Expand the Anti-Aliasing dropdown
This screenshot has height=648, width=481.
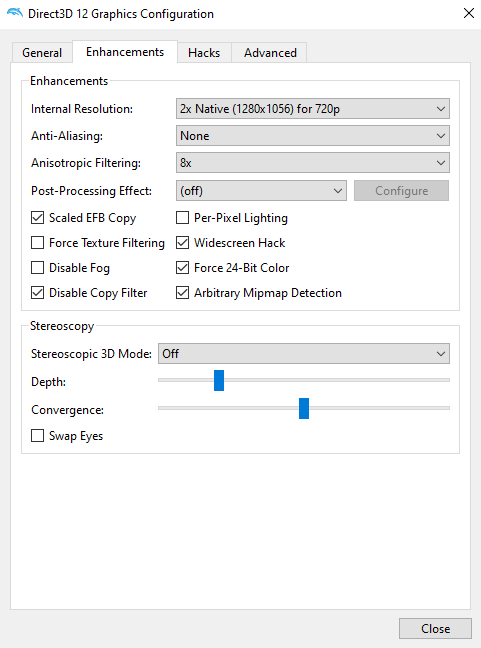tap(313, 136)
